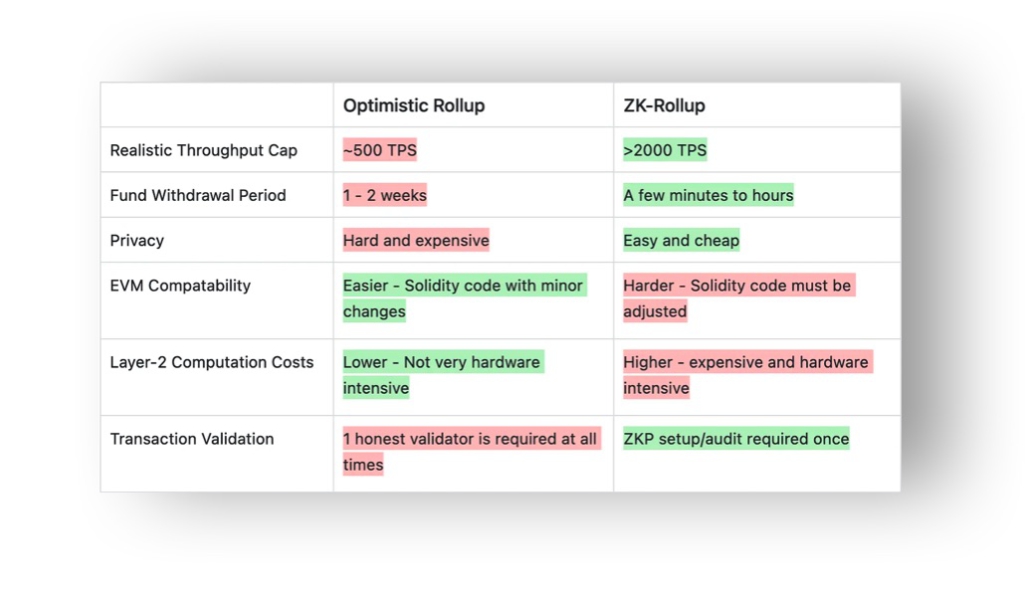Click "Harder - Solidity code must be adjusted"
Screen dimensions: 1030x593
point(737,286)
